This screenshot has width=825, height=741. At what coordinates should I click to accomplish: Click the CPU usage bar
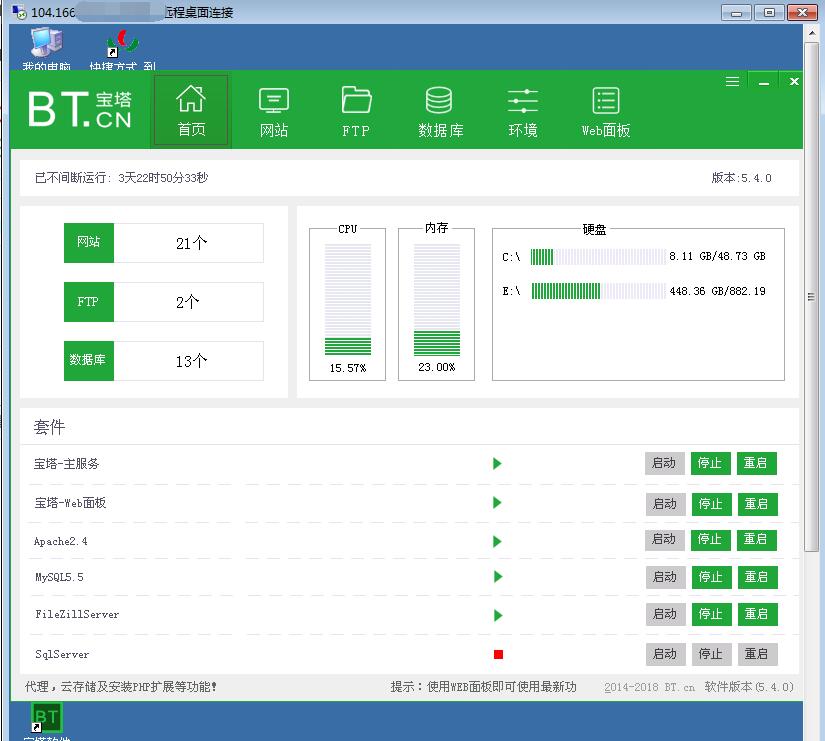click(x=348, y=299)
